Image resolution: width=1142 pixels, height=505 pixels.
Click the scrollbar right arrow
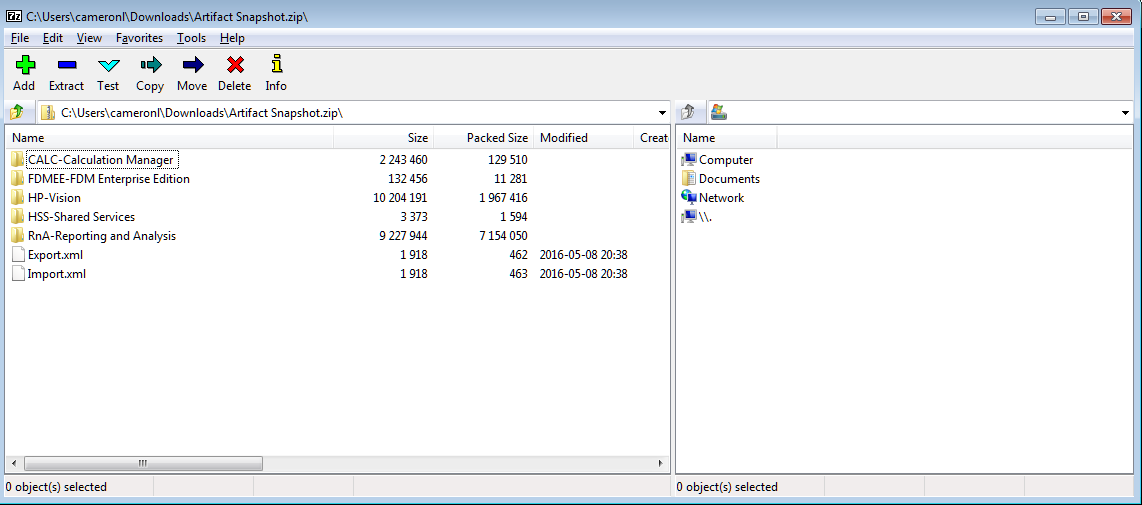click(661, 463)
